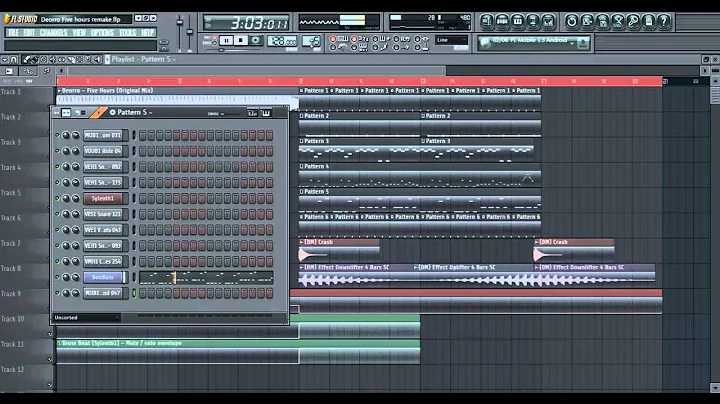The height and width of the screenshot is (404, 720).
Task: Click the save project toolbar icon
Action: pos(587,21)
